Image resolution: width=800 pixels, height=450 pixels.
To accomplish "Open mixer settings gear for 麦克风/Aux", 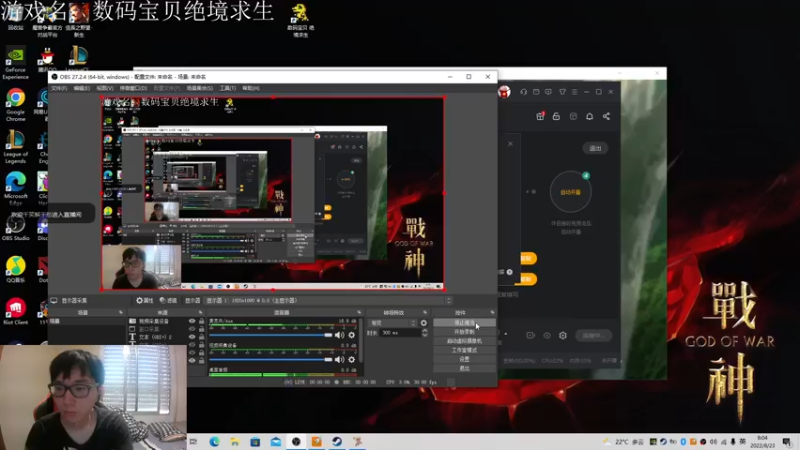I will [x=352, y=335].
